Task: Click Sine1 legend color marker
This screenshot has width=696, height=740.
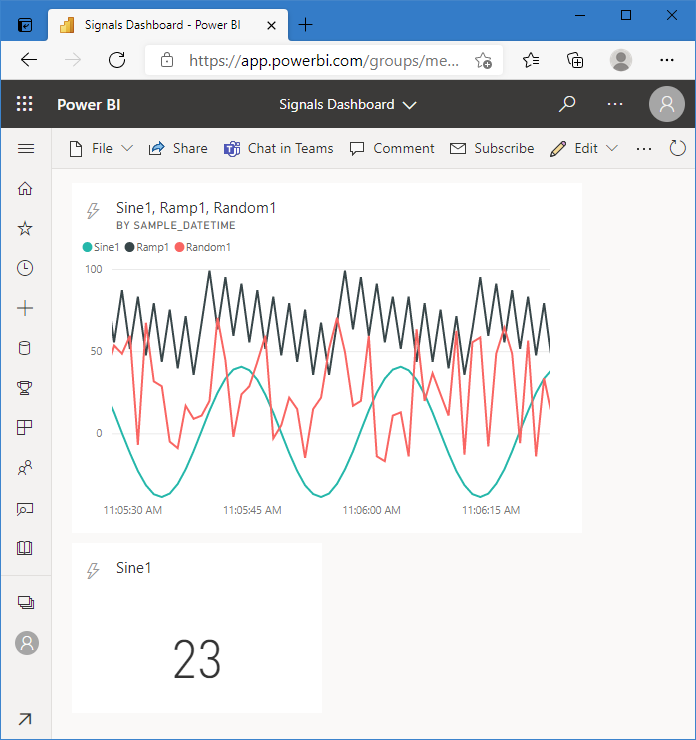Action: (x=87, y=247)
